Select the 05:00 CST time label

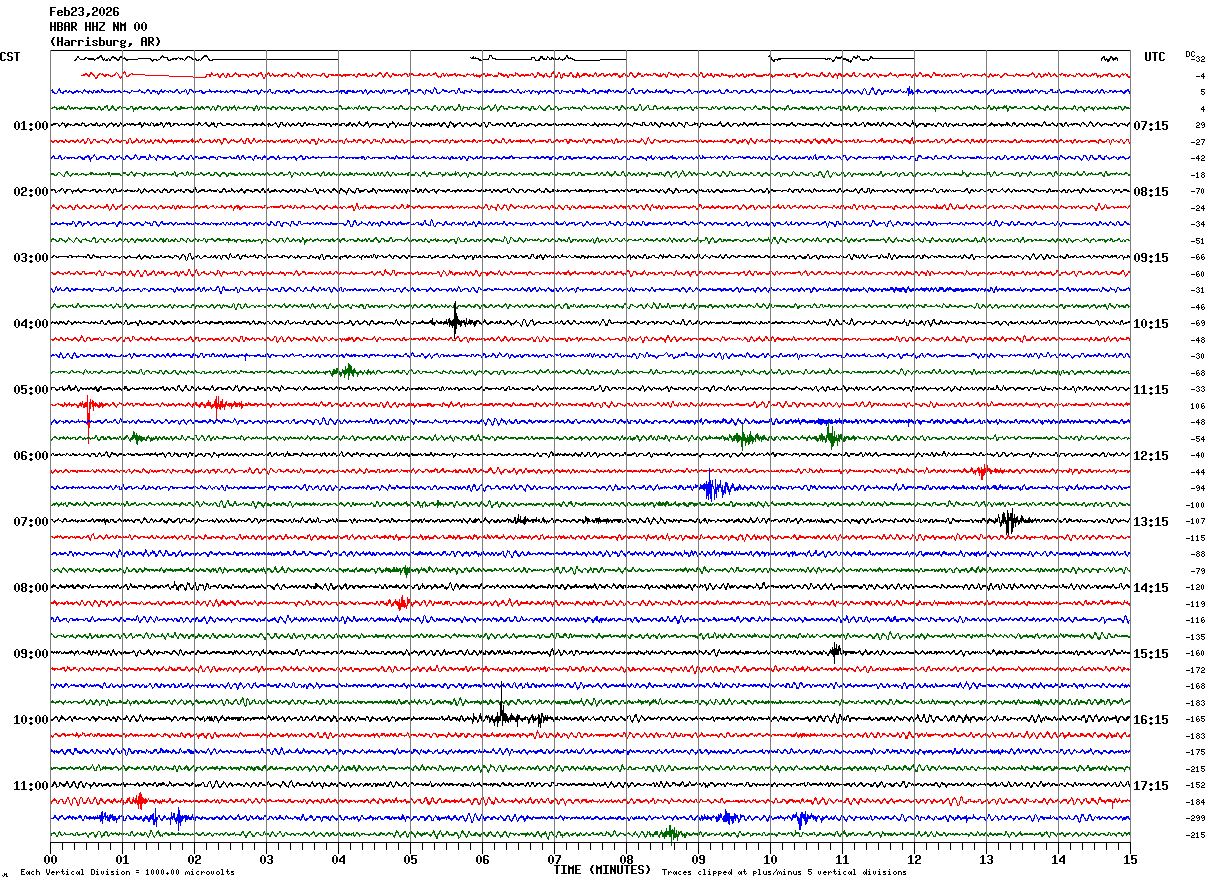pyautogui.click(x=30, y=390)
